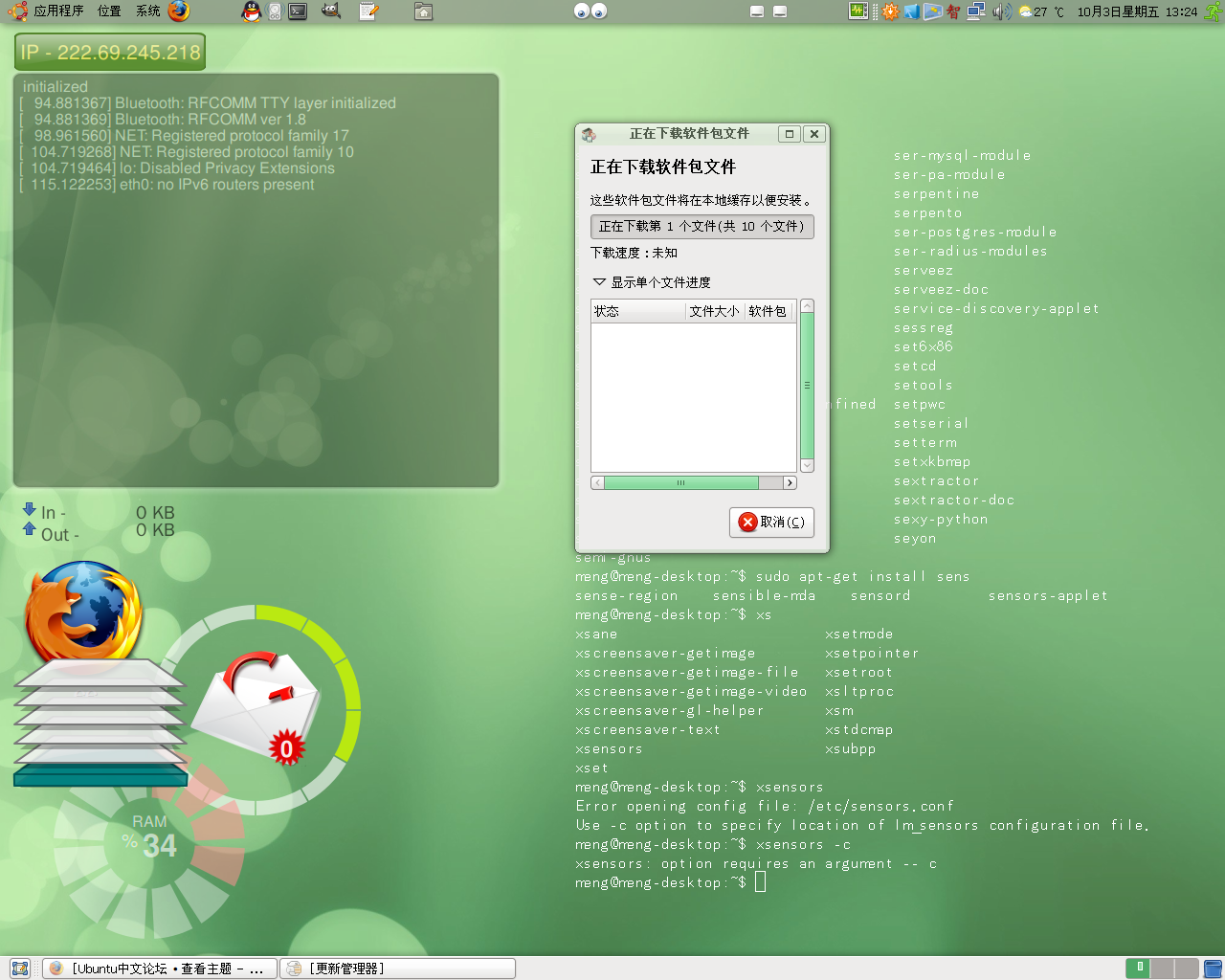Open the text editor notepad launcher

tap(368, 11)
